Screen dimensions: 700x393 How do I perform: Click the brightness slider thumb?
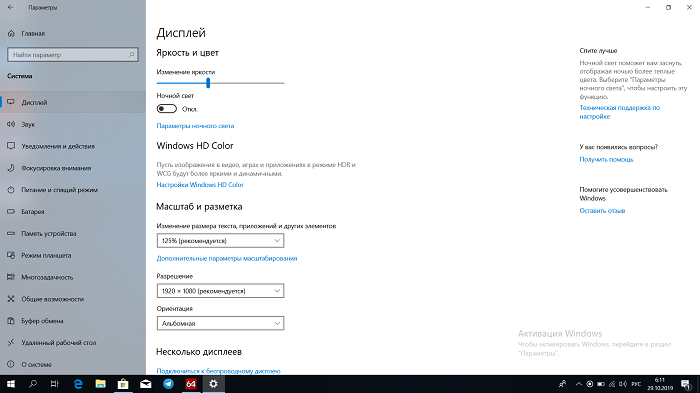tap(208, 83)
